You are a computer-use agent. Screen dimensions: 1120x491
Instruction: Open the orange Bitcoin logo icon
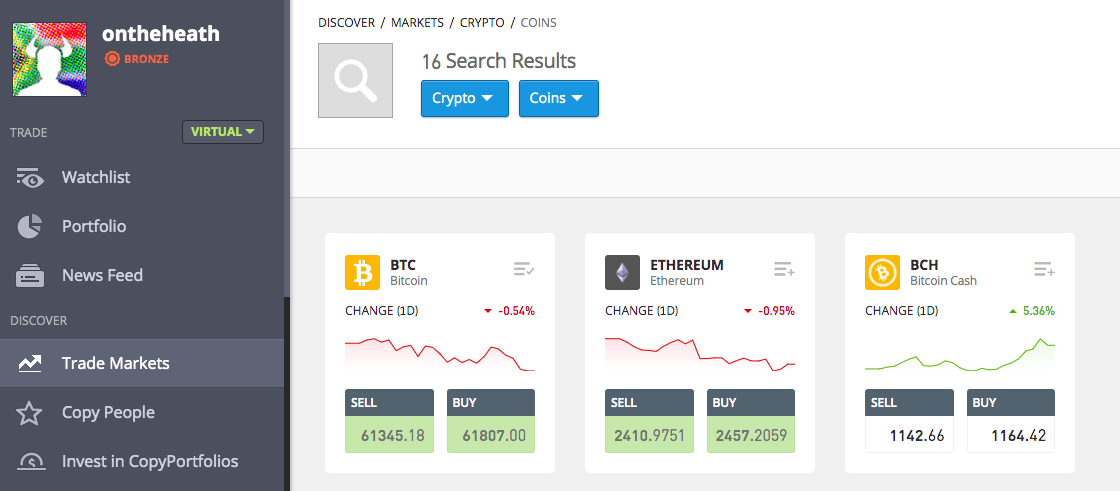pyautogui.click(x=362, y=272)
